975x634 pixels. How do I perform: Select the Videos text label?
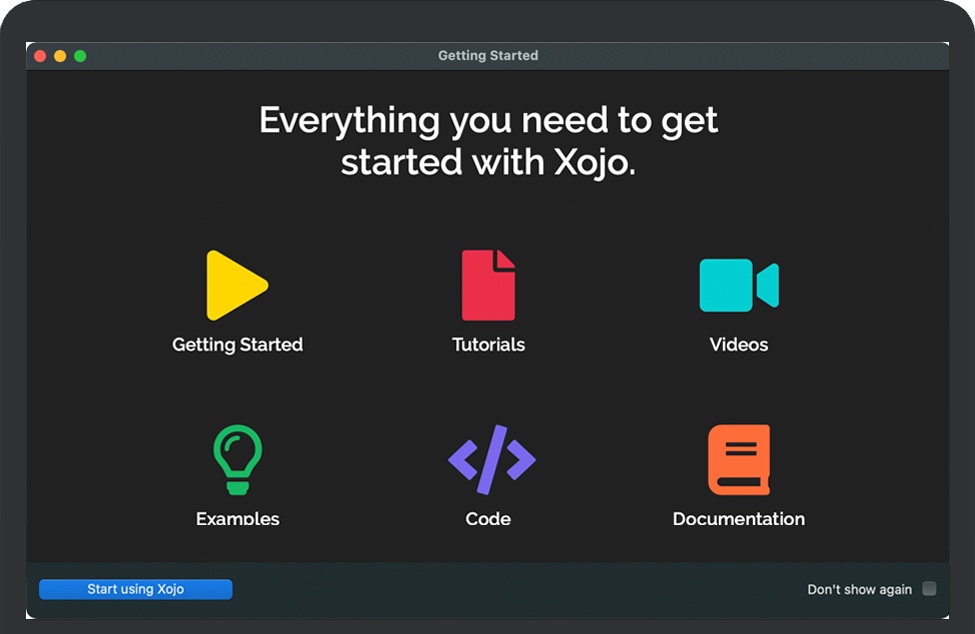(x=738, y=345)
